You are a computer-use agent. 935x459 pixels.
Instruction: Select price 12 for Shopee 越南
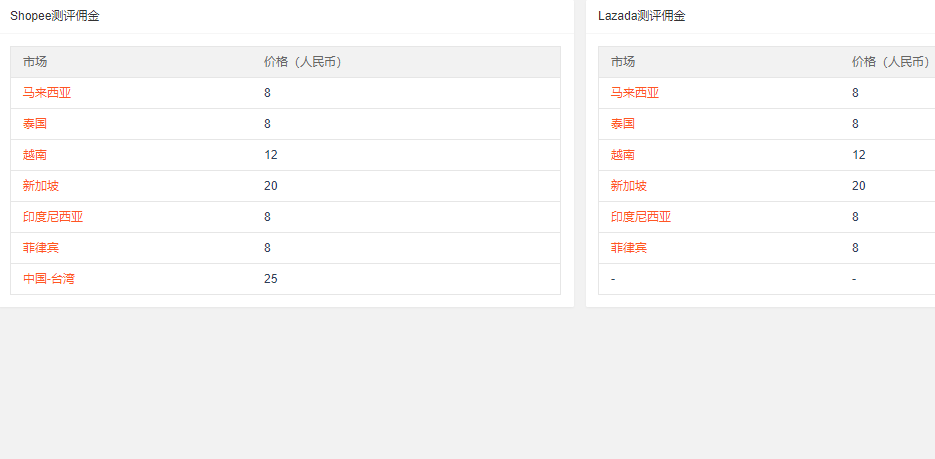271,155
